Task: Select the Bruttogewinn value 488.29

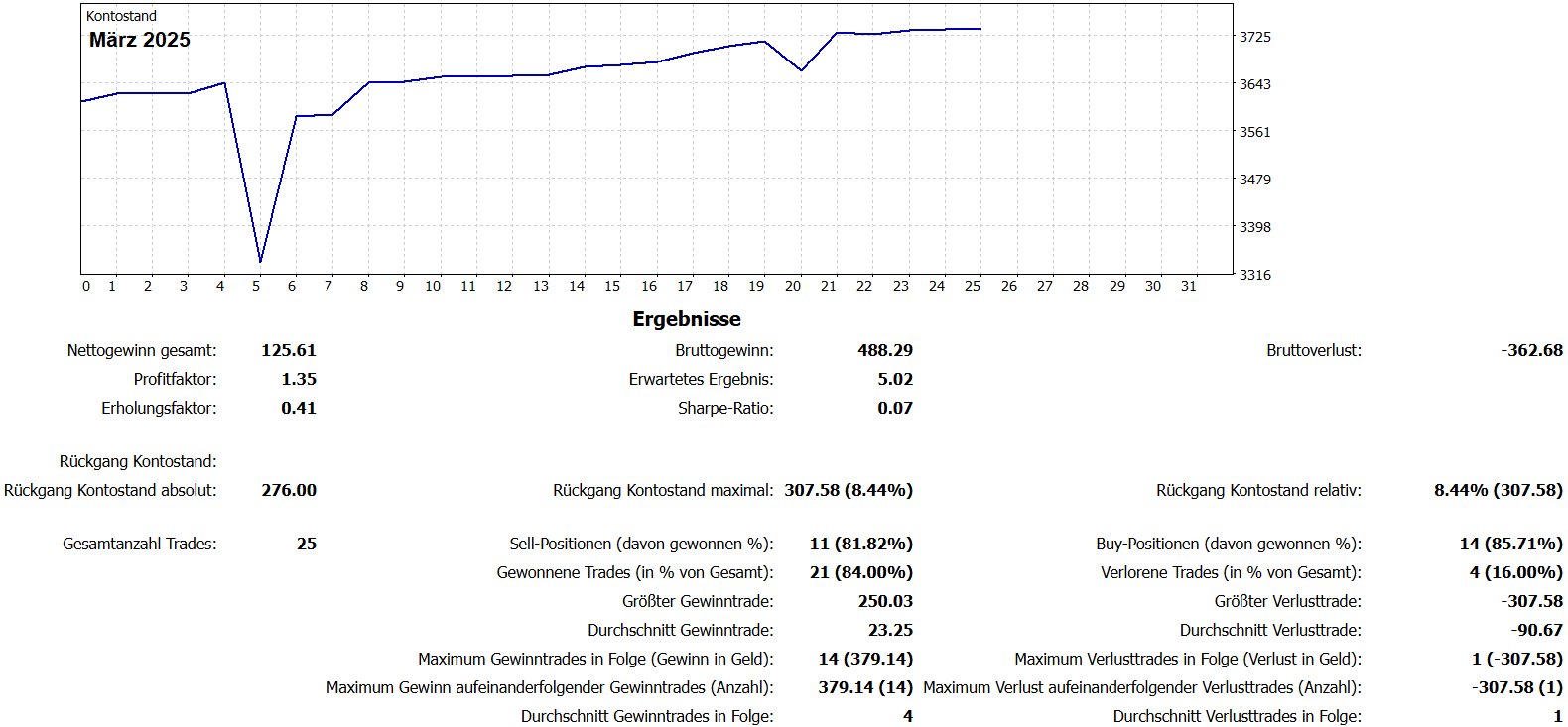Action: [885, 350]
